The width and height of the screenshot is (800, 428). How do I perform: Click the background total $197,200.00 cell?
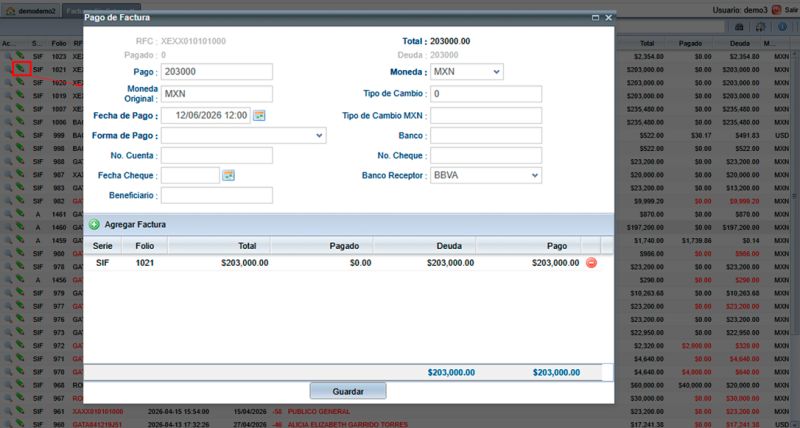pyautogui.click(x=646, y=227)
